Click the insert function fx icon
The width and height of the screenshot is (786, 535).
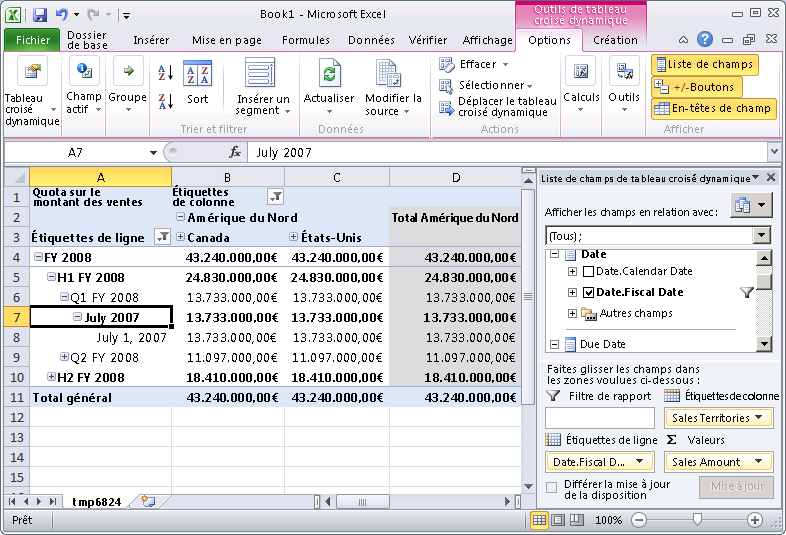235,152
